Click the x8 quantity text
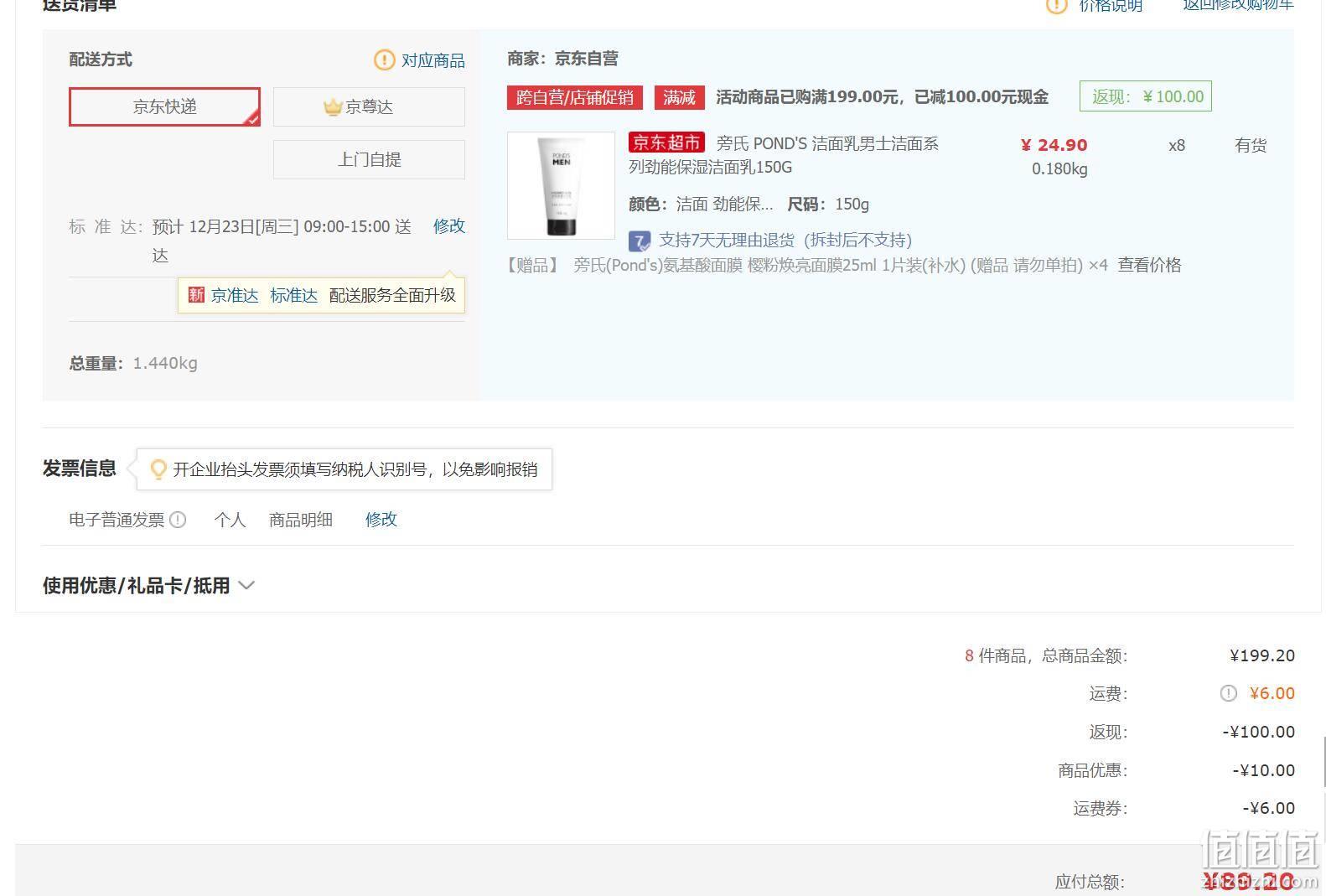Screen dimensions: 1326x896 point(1177,145)
